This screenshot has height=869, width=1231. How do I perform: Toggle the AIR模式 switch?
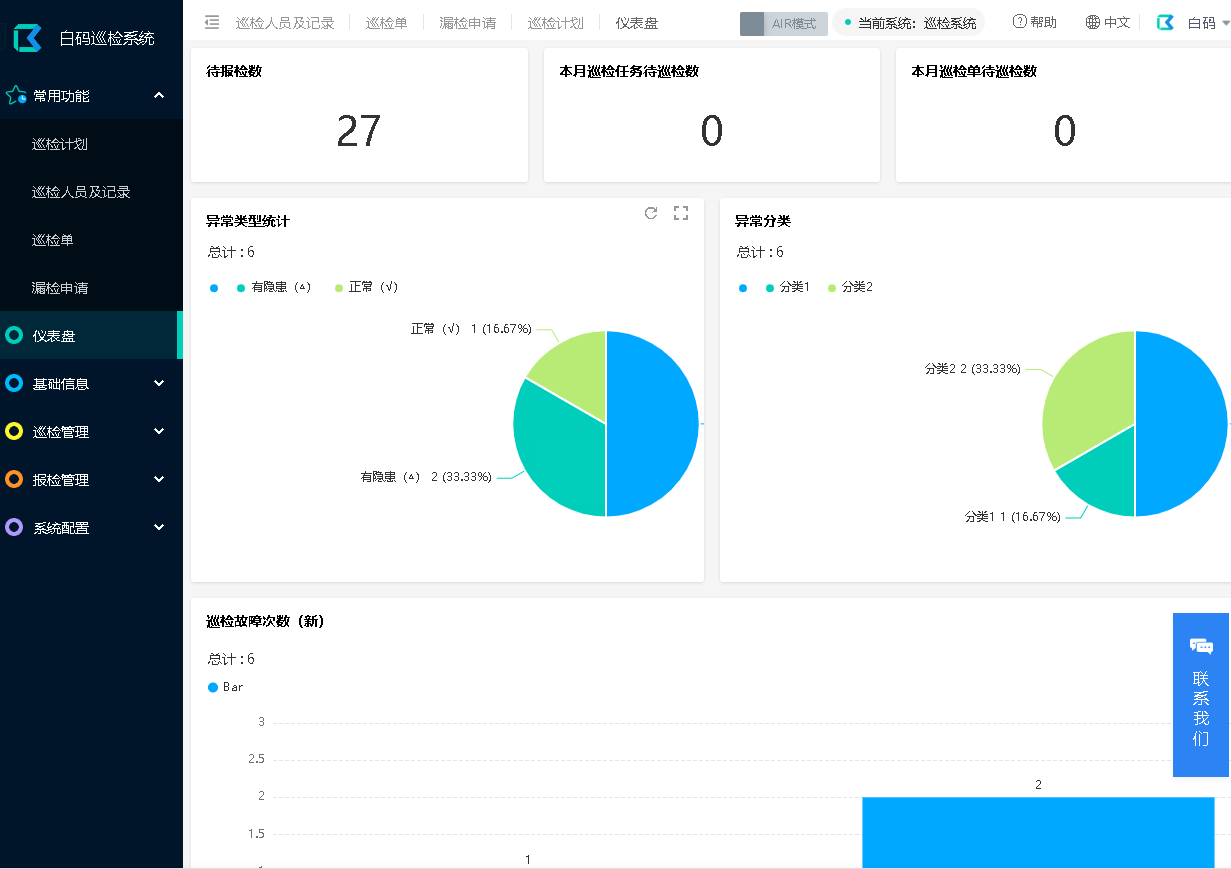point(784,24)
